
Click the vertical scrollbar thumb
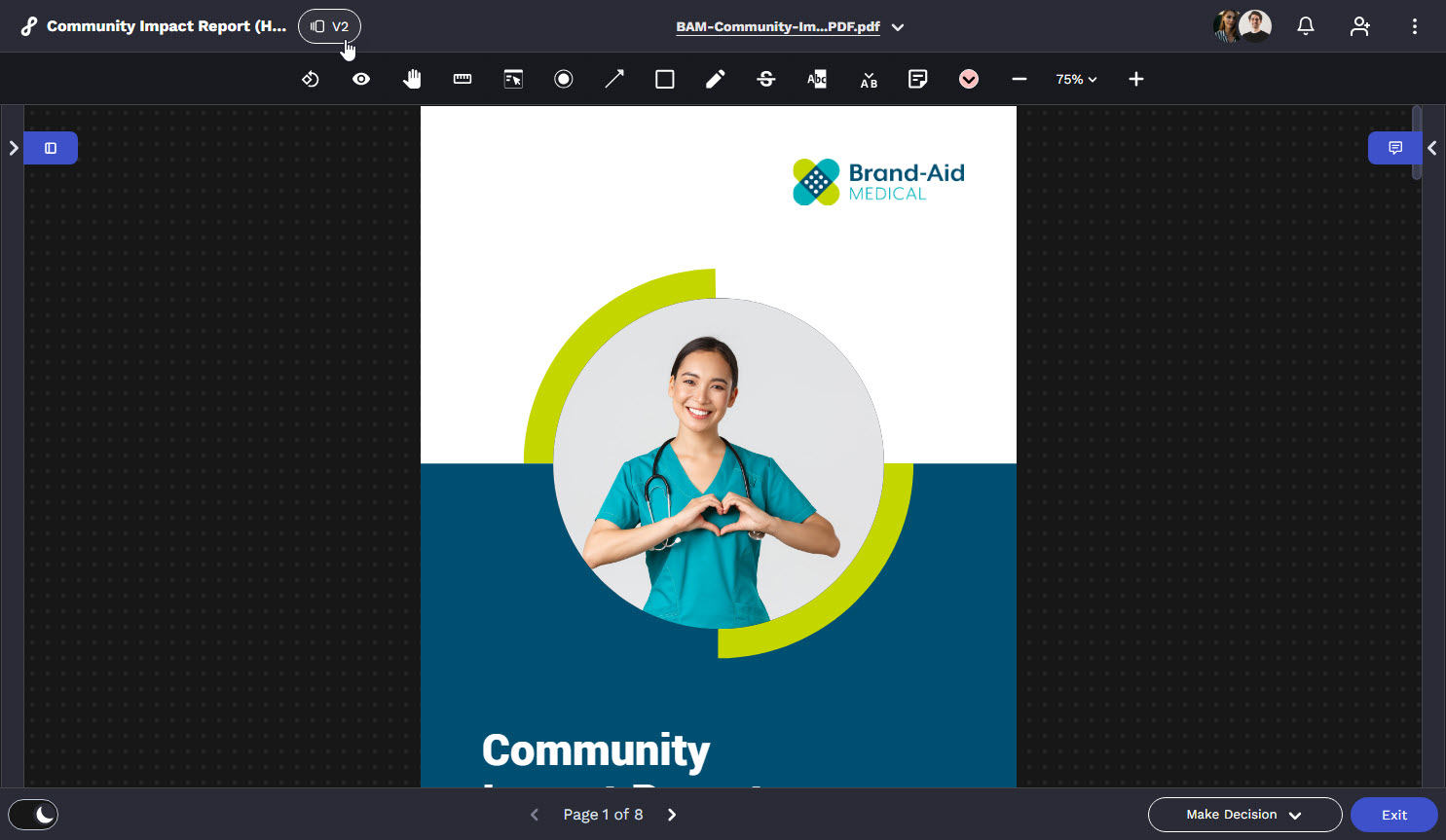[1417, 142]
